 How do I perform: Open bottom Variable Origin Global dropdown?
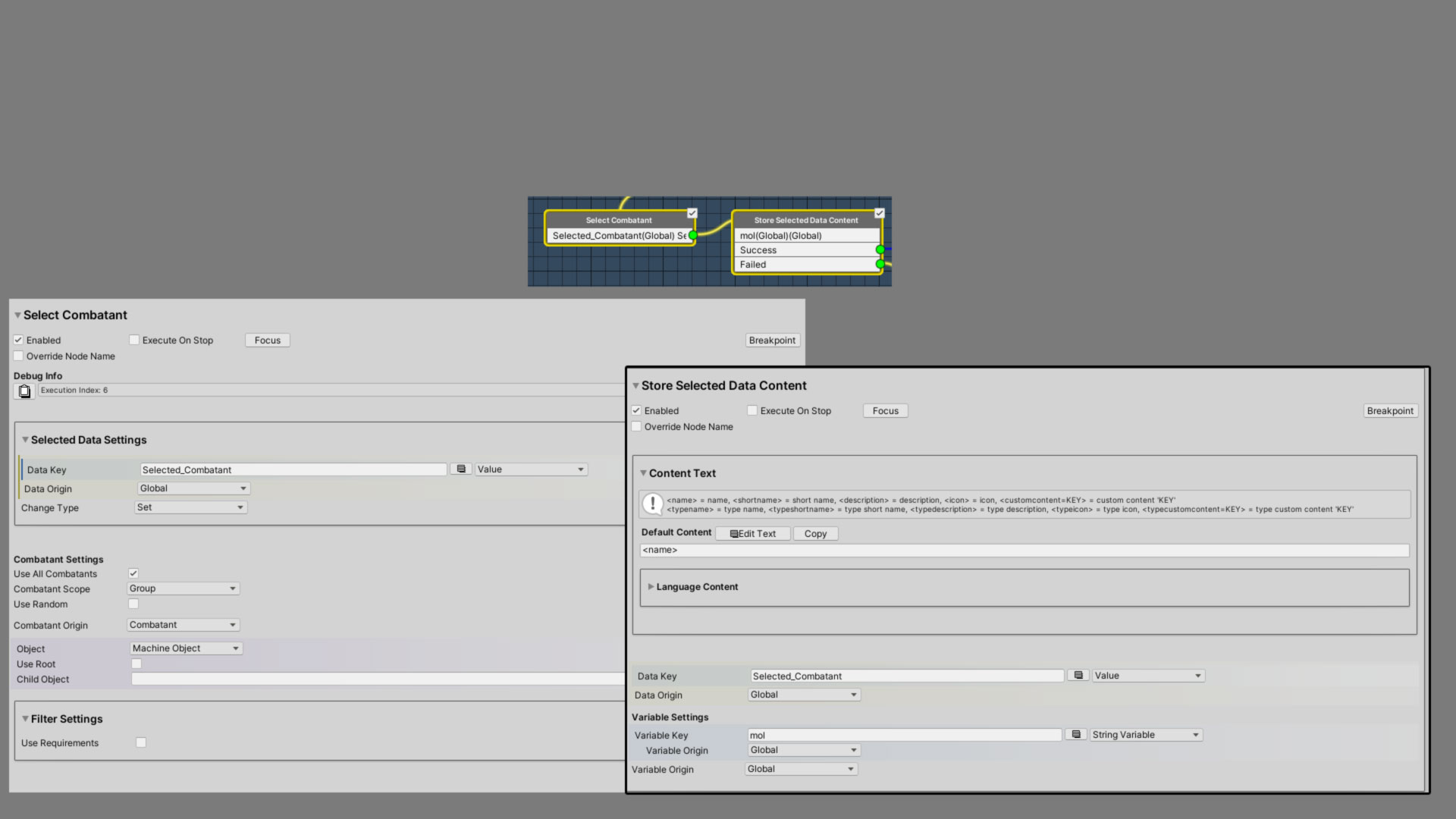802,769
